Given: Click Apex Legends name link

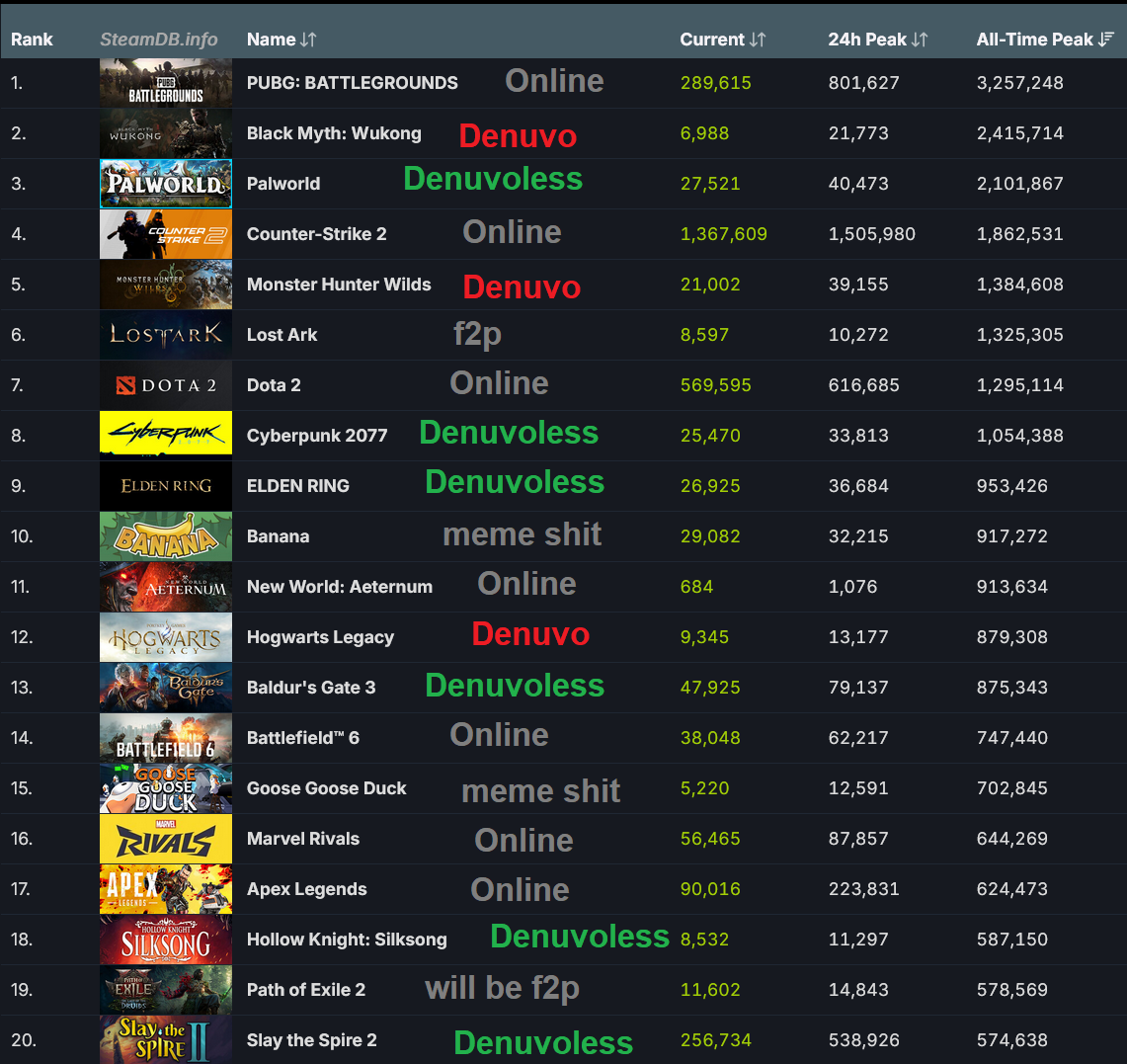Looking at the screenshot, I should (307, 888).
